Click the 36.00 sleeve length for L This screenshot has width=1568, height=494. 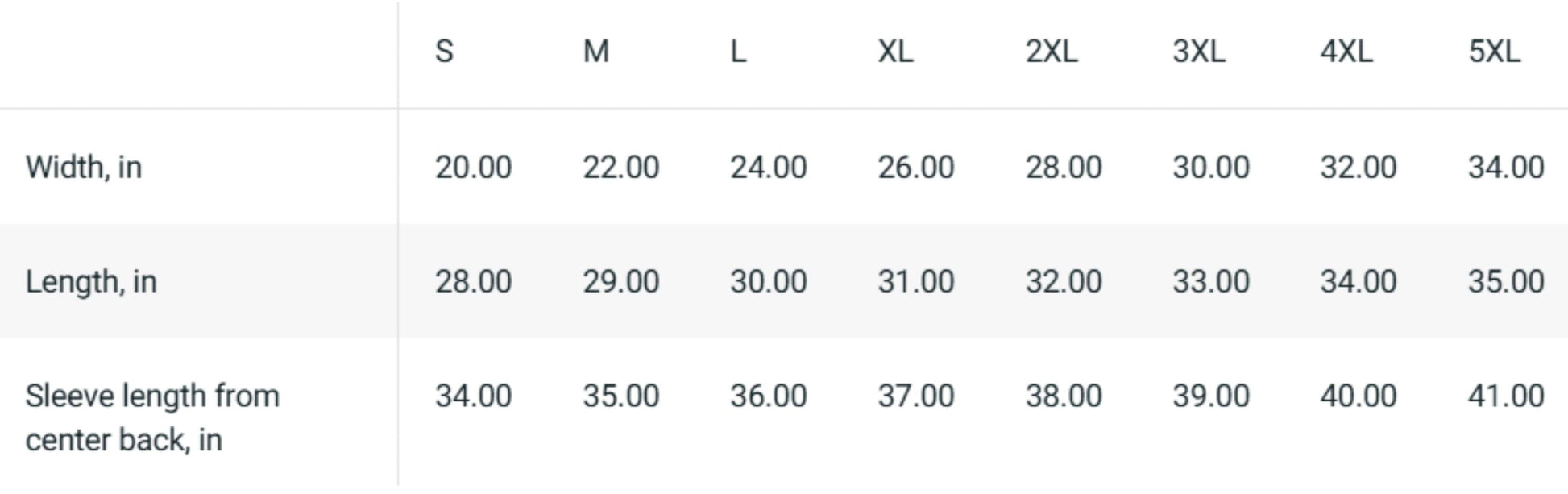(769, 396)
